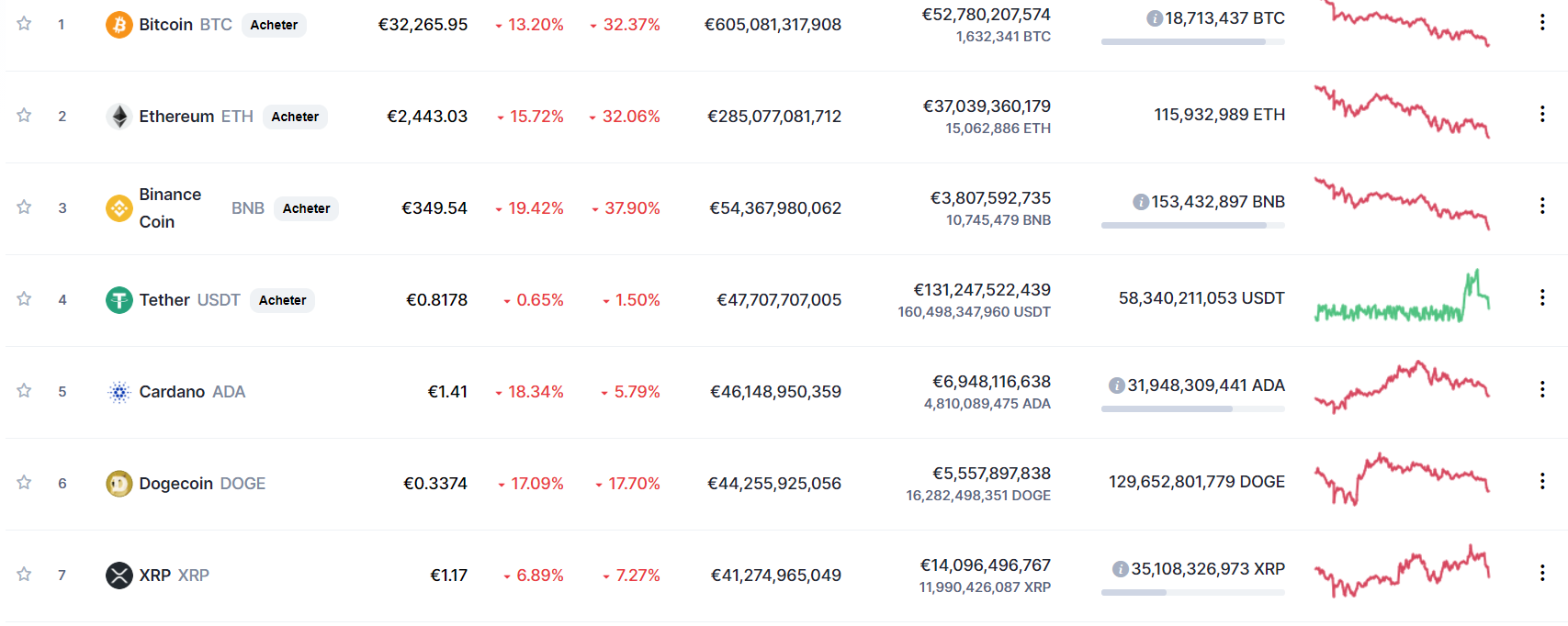Image resolution: width=1568 pixels, height=626 pixels.
Task: Open the Cardano ADA coin page link
Action: pos(191,392)
